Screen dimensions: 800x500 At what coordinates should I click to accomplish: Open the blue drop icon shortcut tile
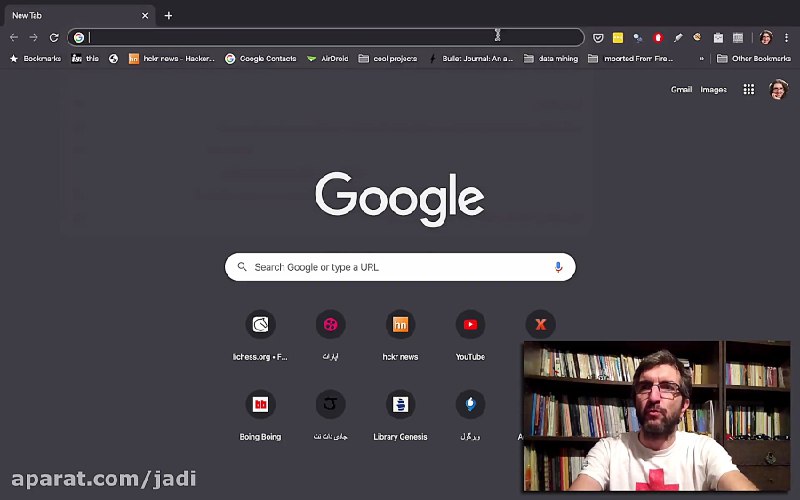point(470,415)
